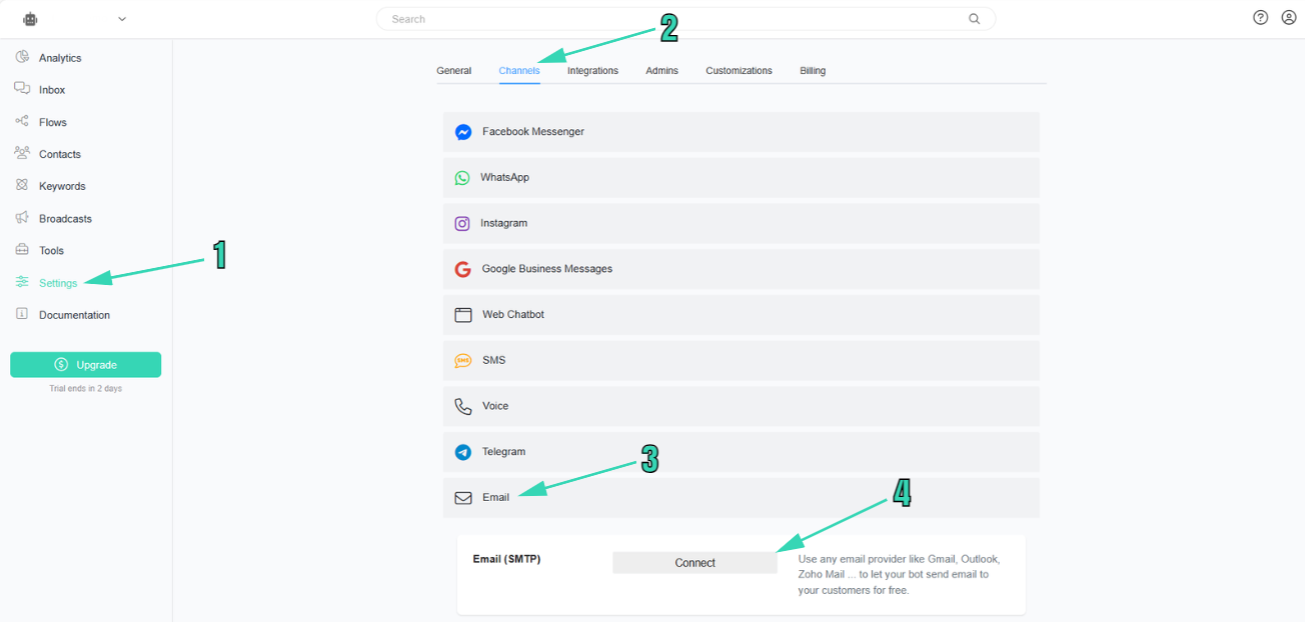Open the workspace switcher chevron
Viewport: 1305px width, 622px height.
click(x=122, y=18)
